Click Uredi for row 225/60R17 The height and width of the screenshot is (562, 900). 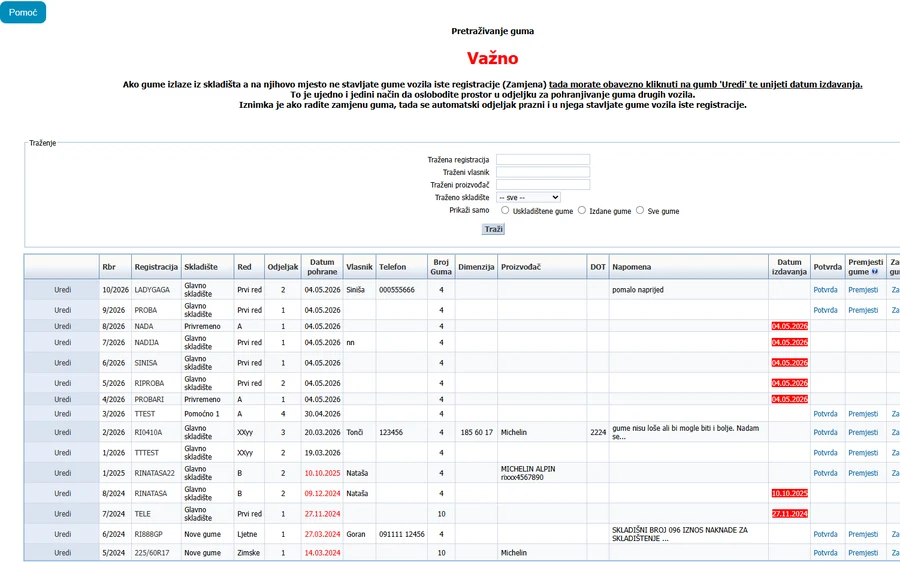[63, 553]
